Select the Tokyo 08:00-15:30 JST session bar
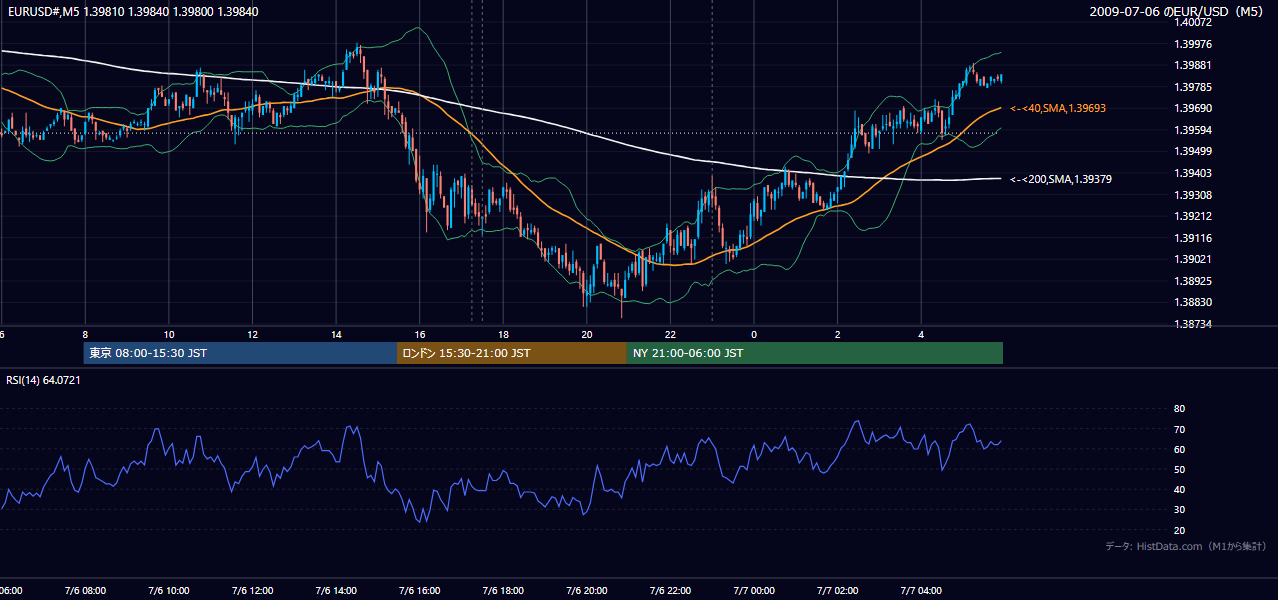The width and height of the screenshot is (1278, 600). [240, 353]
